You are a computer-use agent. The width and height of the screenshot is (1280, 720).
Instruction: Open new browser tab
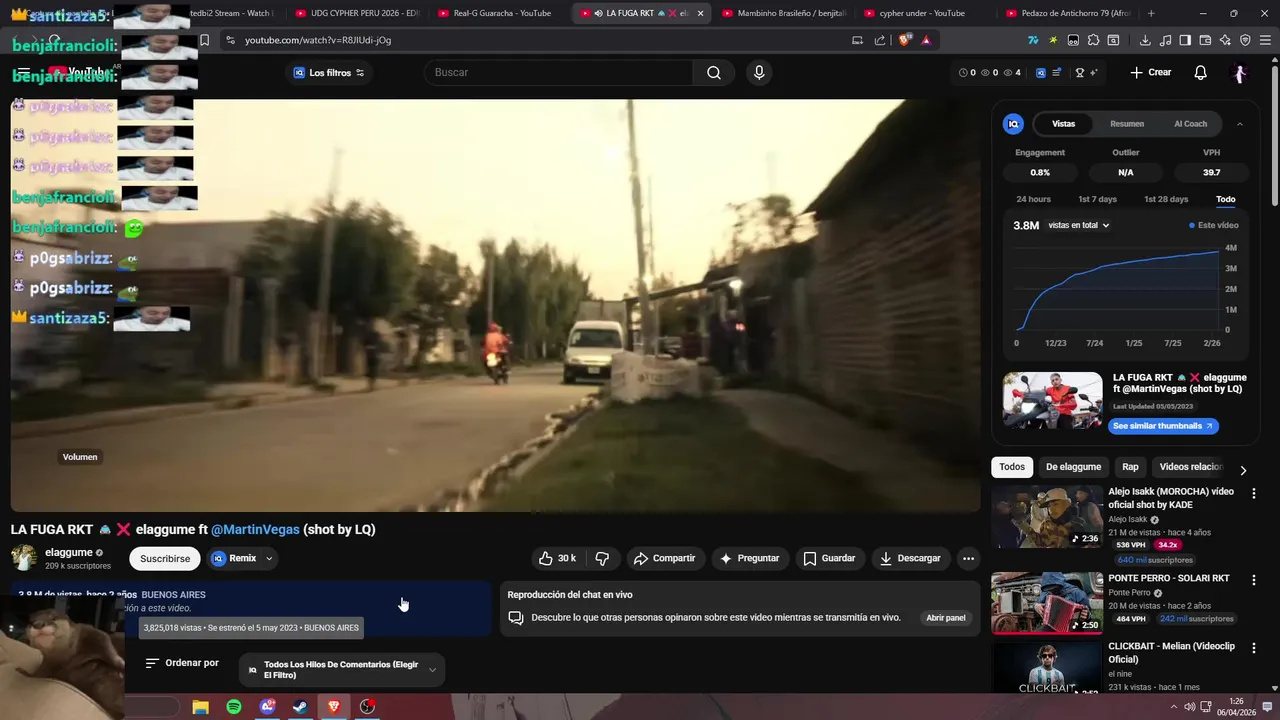pos(1151,13)
